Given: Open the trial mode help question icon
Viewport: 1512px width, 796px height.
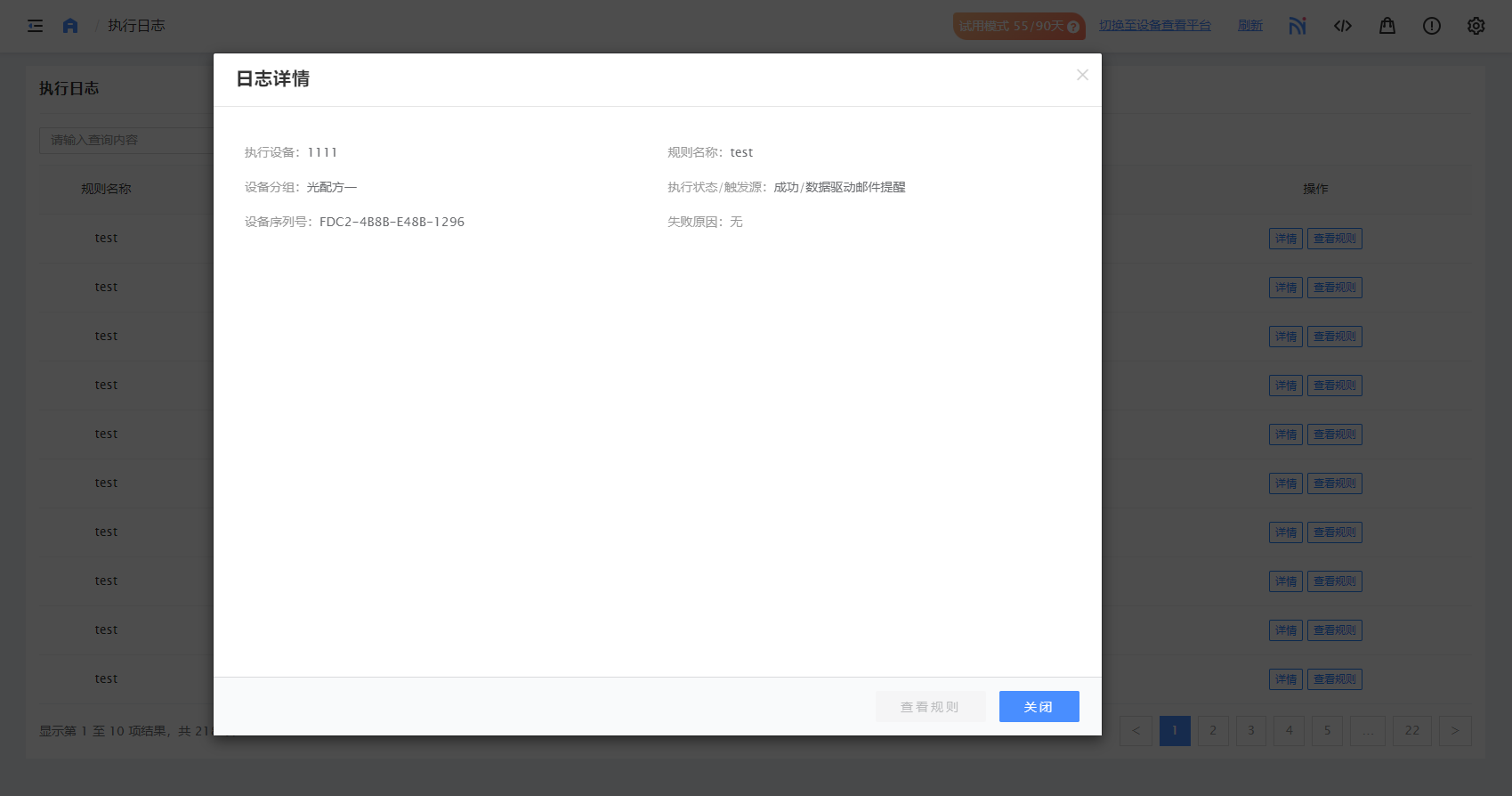Looking at the screenshot, I should pyautogui.click(x=1073, y=27).
